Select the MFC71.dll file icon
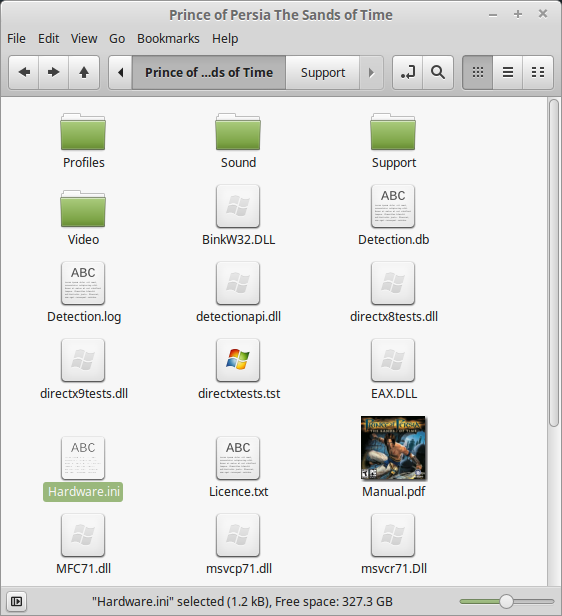This screenshot has height=616, width=562. [83, 535]
